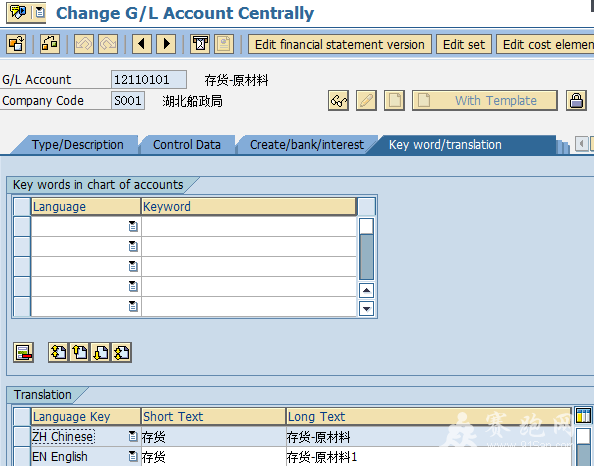This screenshot has height=466, width=594.
Task: Select the first keyword row selector box
Action: click(22, 227)
